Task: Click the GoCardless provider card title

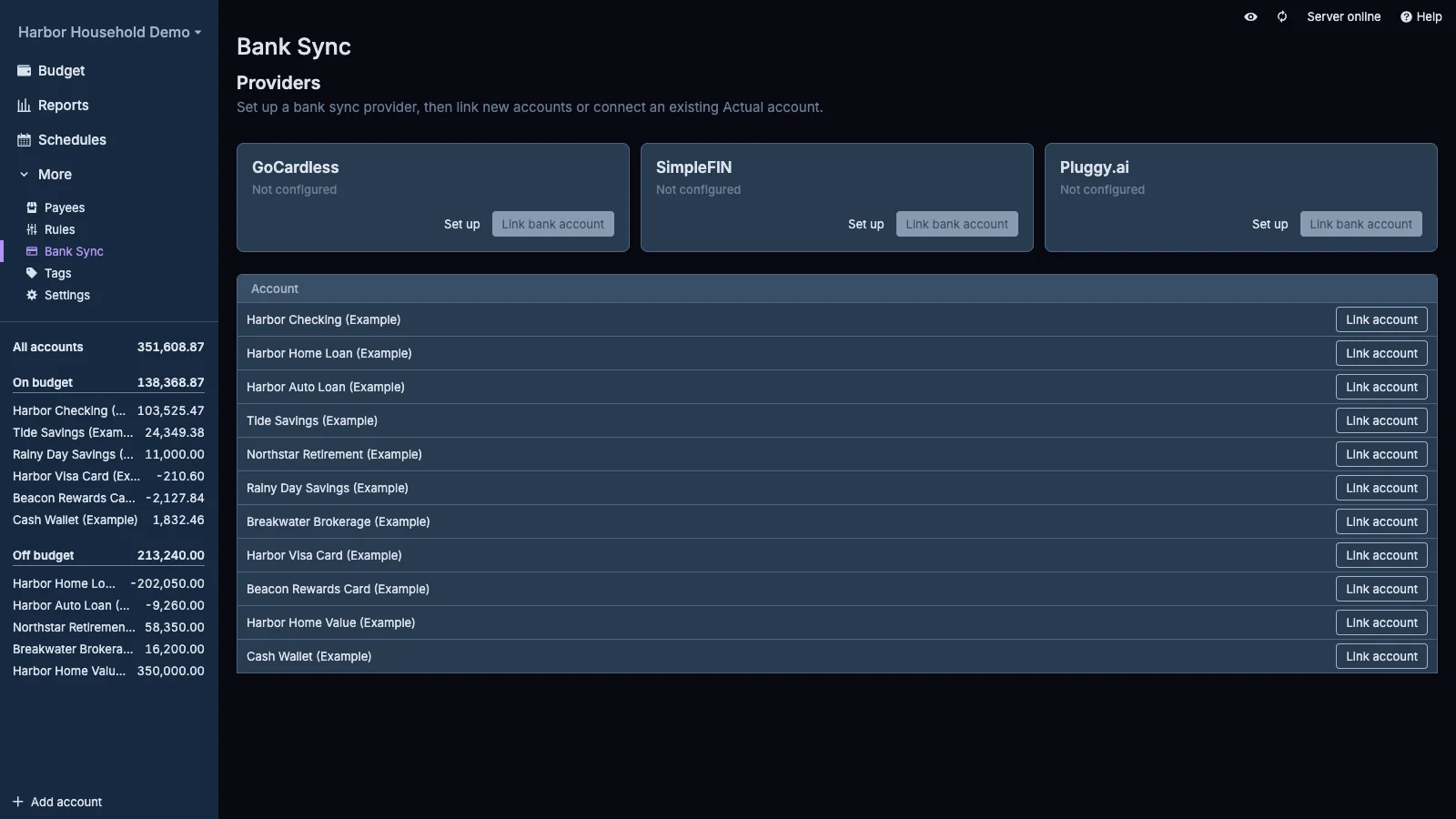Action: (295, 167)
